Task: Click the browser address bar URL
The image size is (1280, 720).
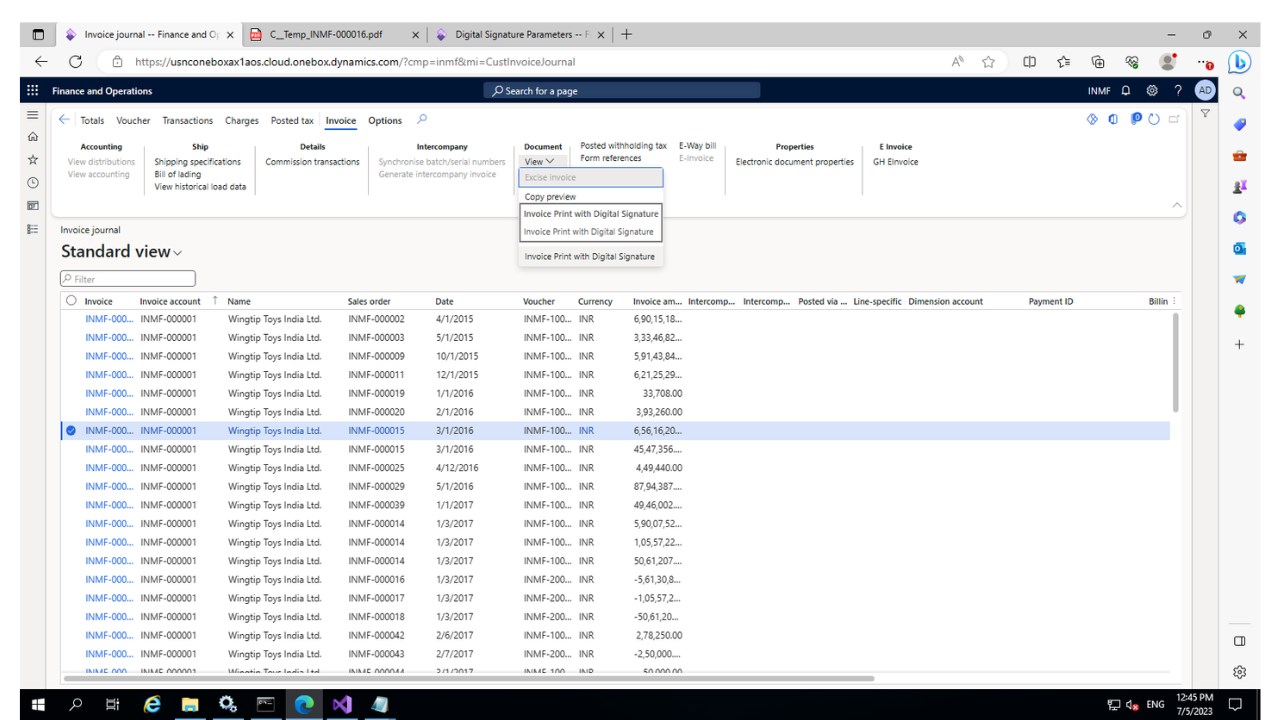Action: pyautogui.click(x=354, y=62)
